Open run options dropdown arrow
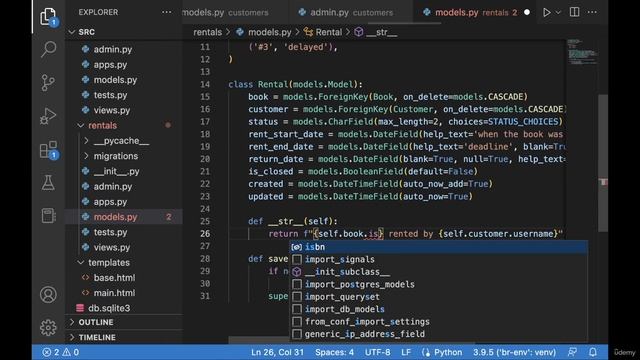640x360 pixels. [558, 12]
